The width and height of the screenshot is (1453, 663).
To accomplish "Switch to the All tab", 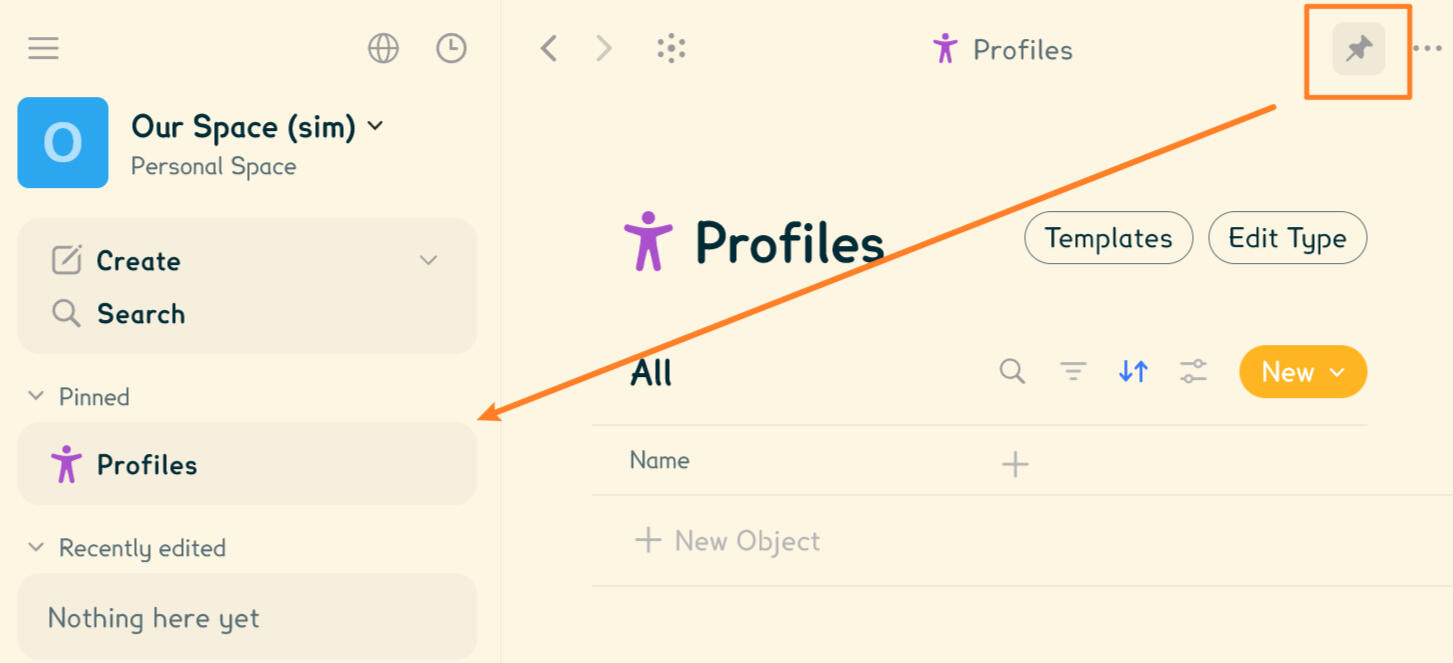I will (650, 371).
